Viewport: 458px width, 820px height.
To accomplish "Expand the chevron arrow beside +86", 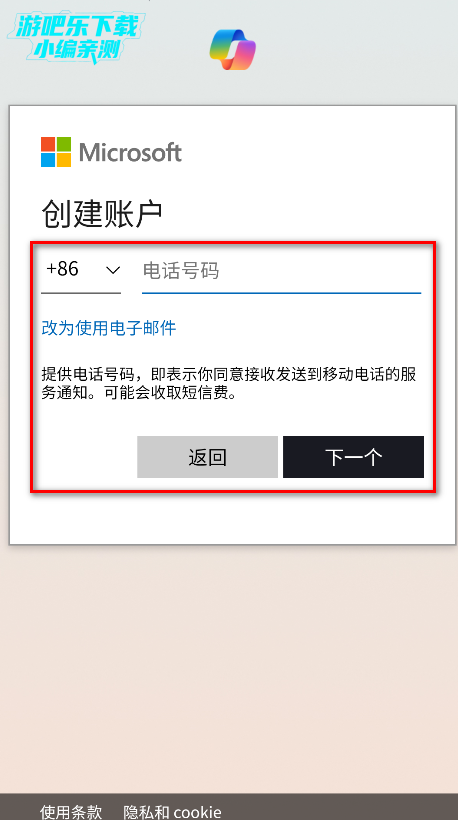I will point(113,270).
